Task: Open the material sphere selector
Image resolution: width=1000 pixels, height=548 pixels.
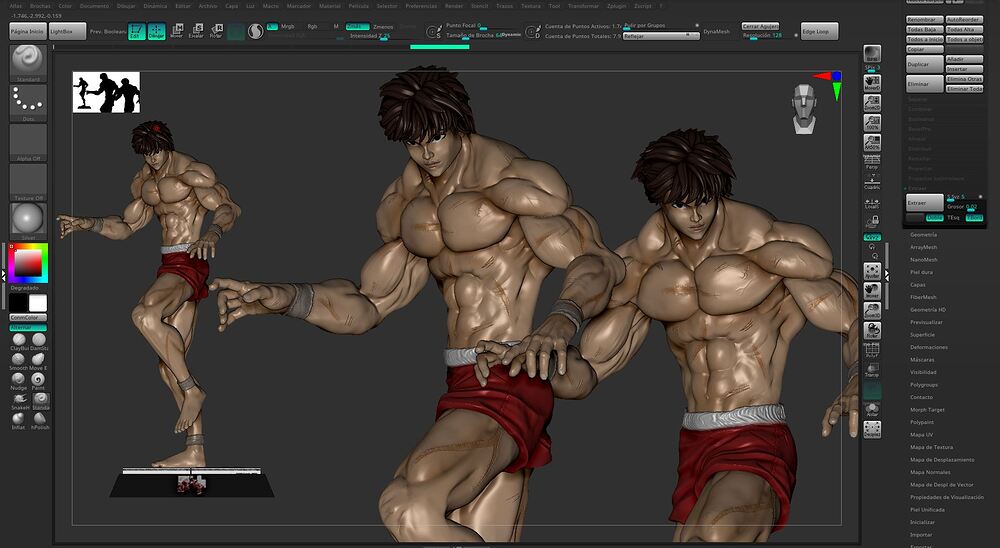Action: (x=28, y=221)
